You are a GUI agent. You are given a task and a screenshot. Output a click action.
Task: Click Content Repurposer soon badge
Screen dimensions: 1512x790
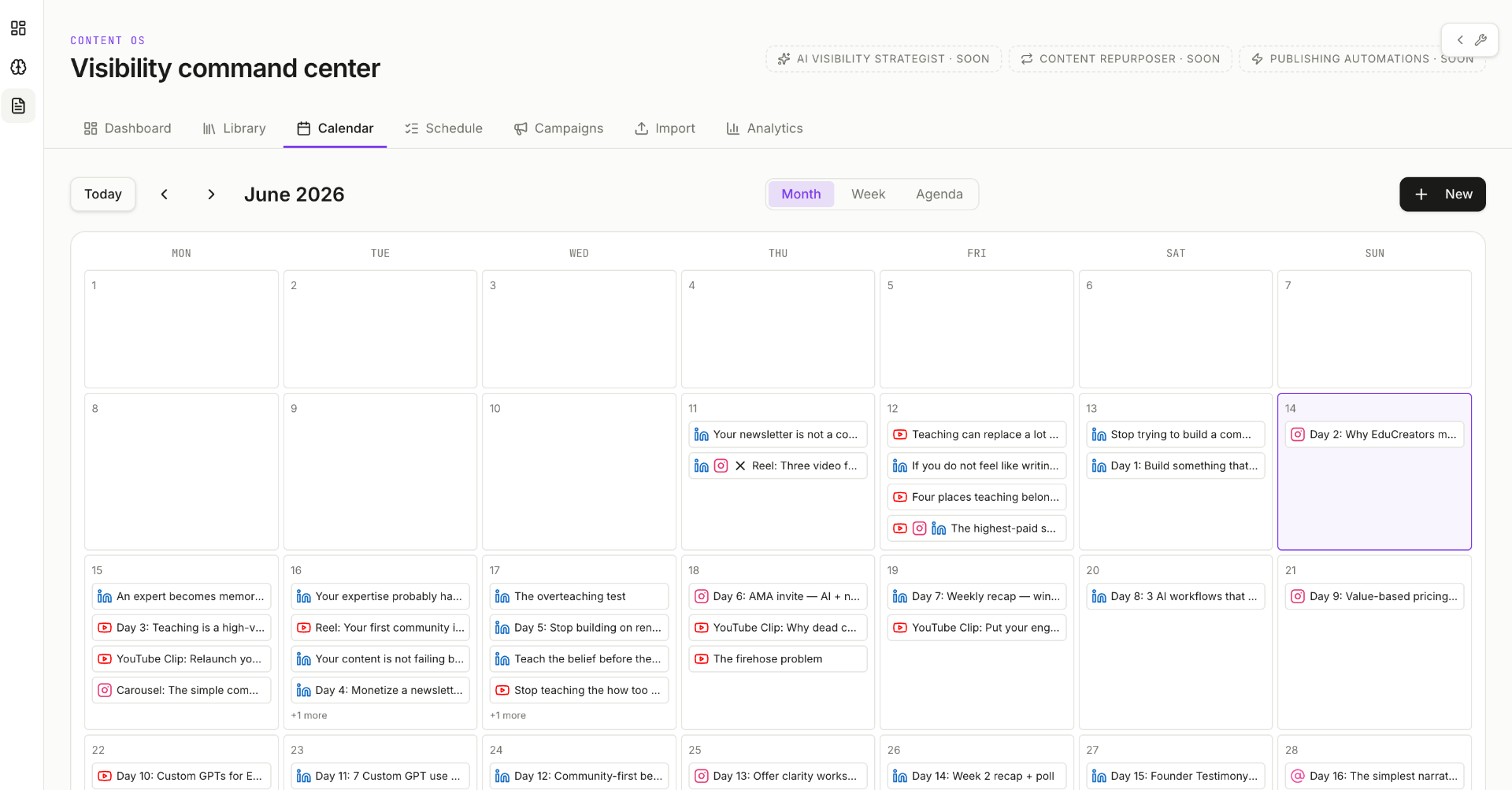point(1120,59)
